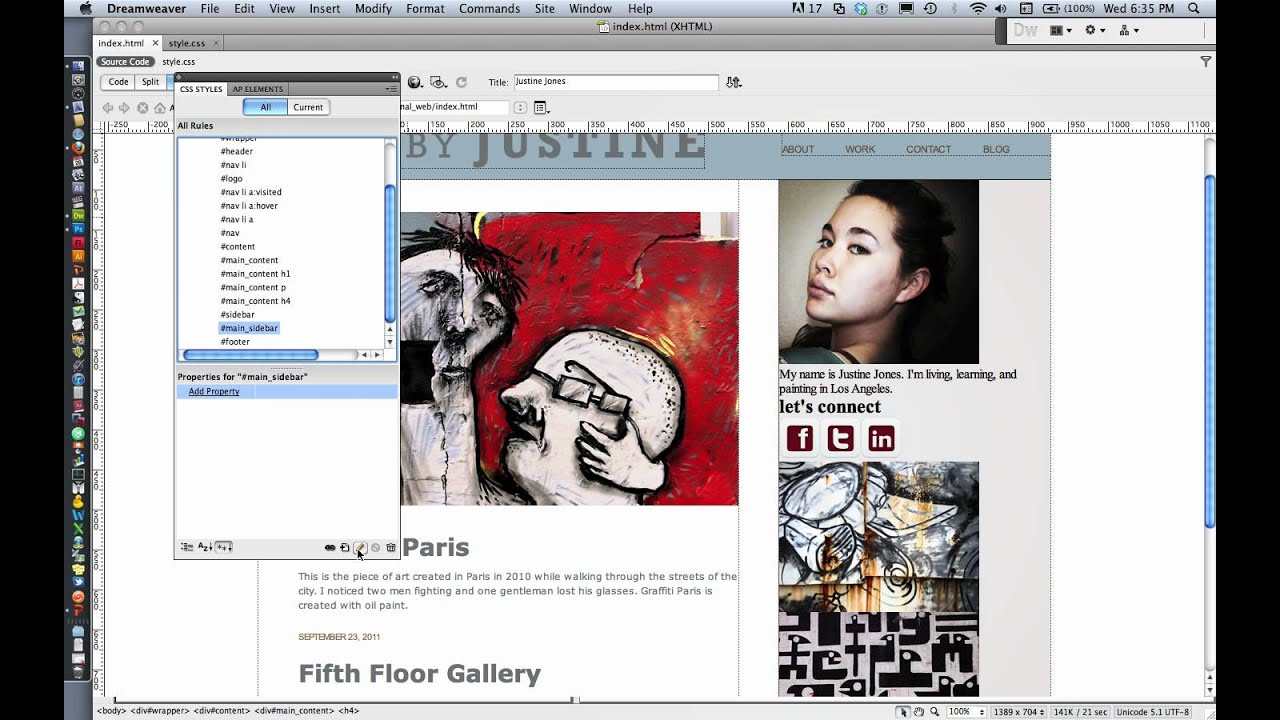Select the Zoom tool in the status bar
The image size is (1280, 720).
click(934, 711)
